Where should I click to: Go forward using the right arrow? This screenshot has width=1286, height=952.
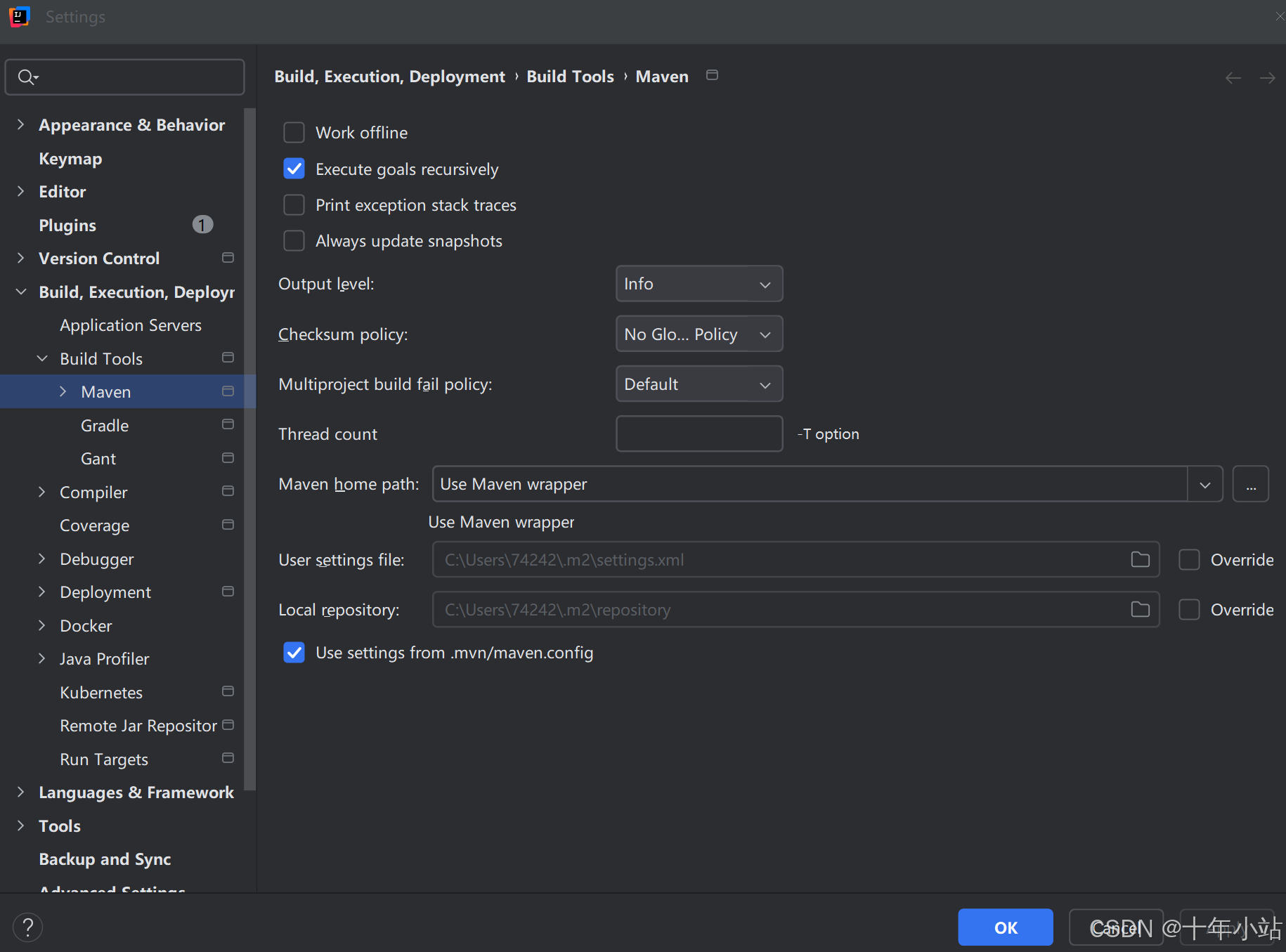click(1268, 78)
